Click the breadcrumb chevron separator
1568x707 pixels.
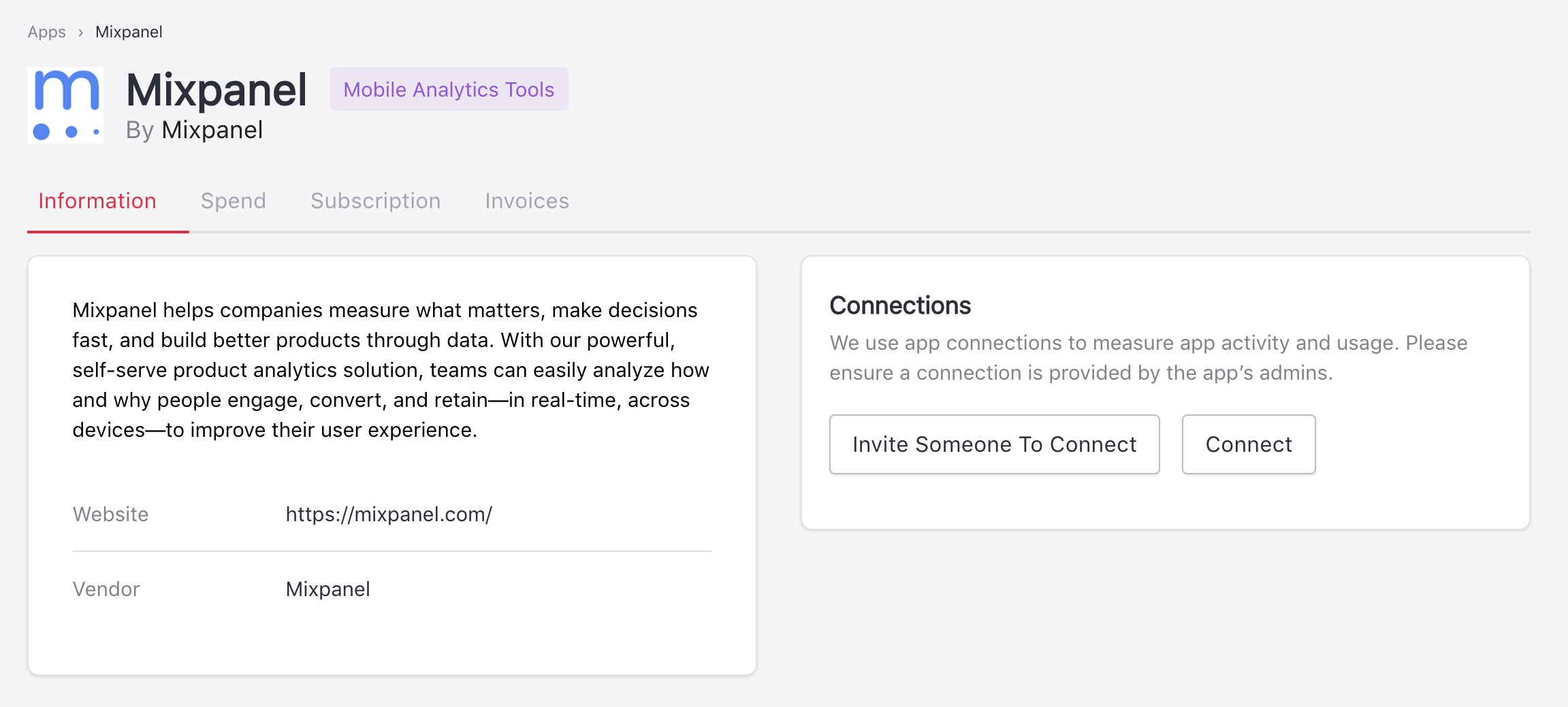pyautogui.click(x=80, y=33)
